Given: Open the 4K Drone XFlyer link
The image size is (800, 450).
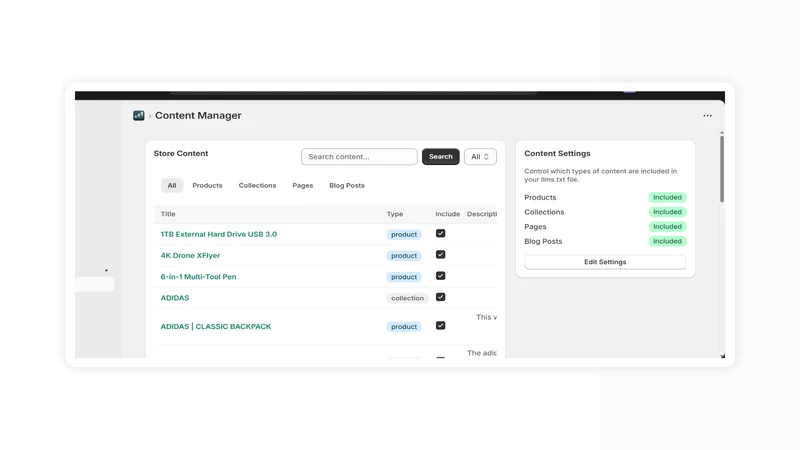Looking at the screenshot, I should (190, 255).
